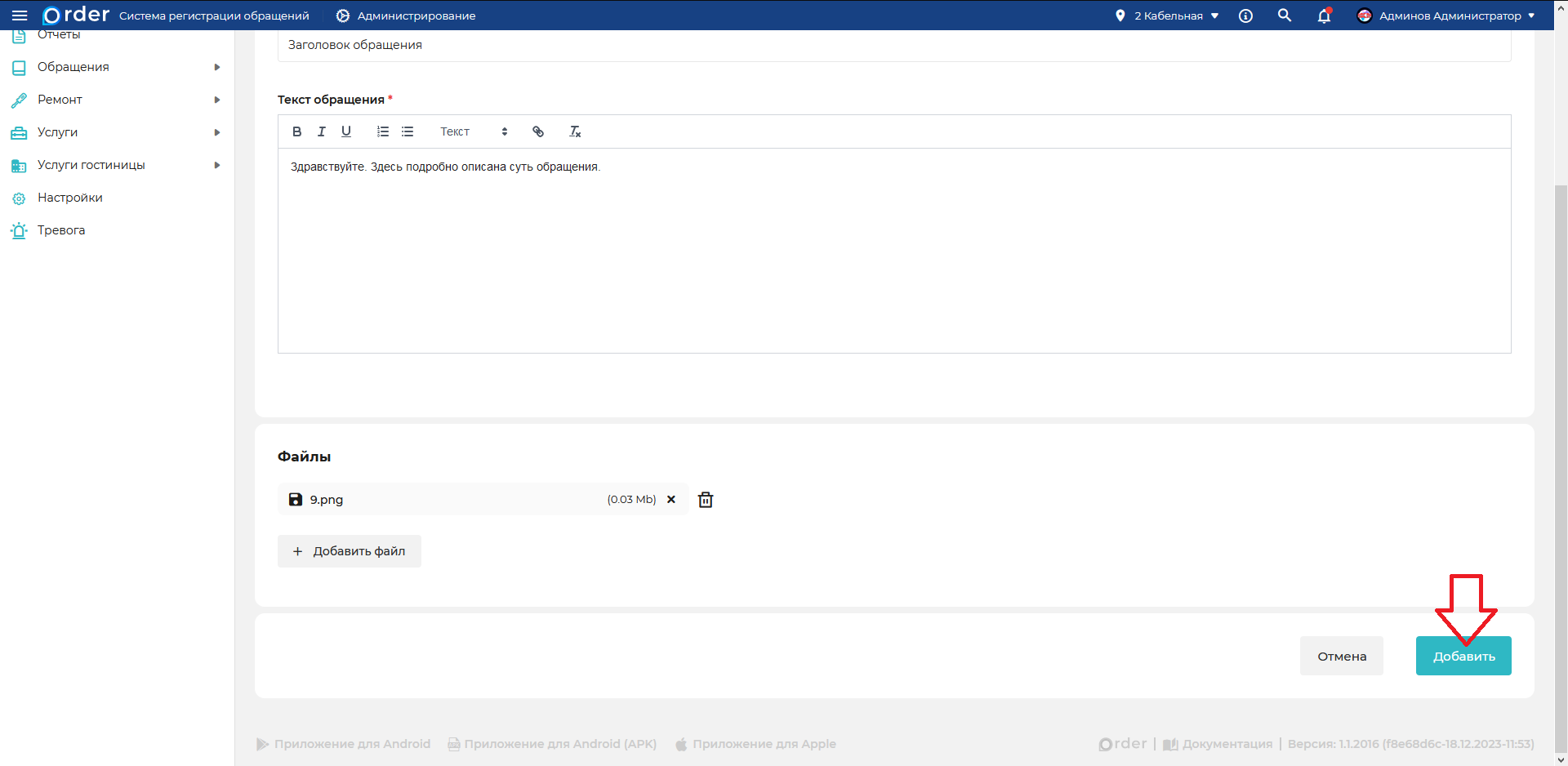Screen dimensions: 1568x766
Task: Delete the 9.png file with trash icon
Action: (706, 500)
